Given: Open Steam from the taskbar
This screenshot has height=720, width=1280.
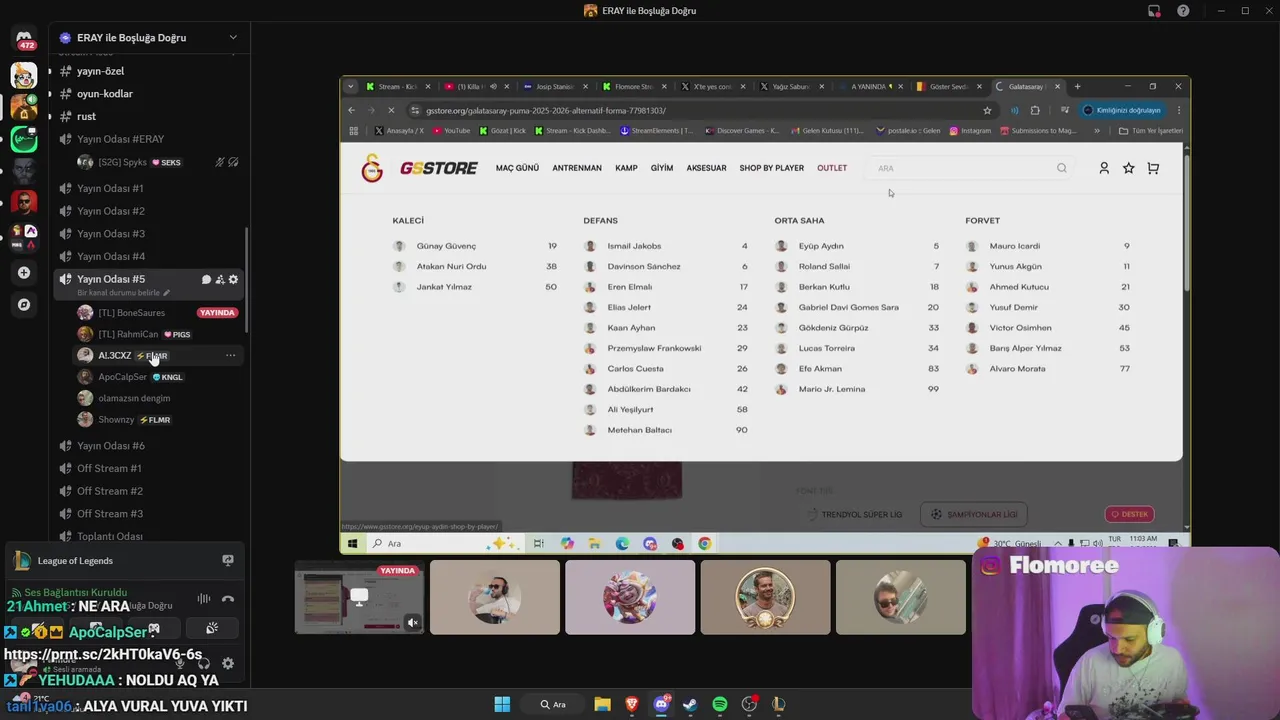Looking at the screenshot, I should [x=690, y=704].
